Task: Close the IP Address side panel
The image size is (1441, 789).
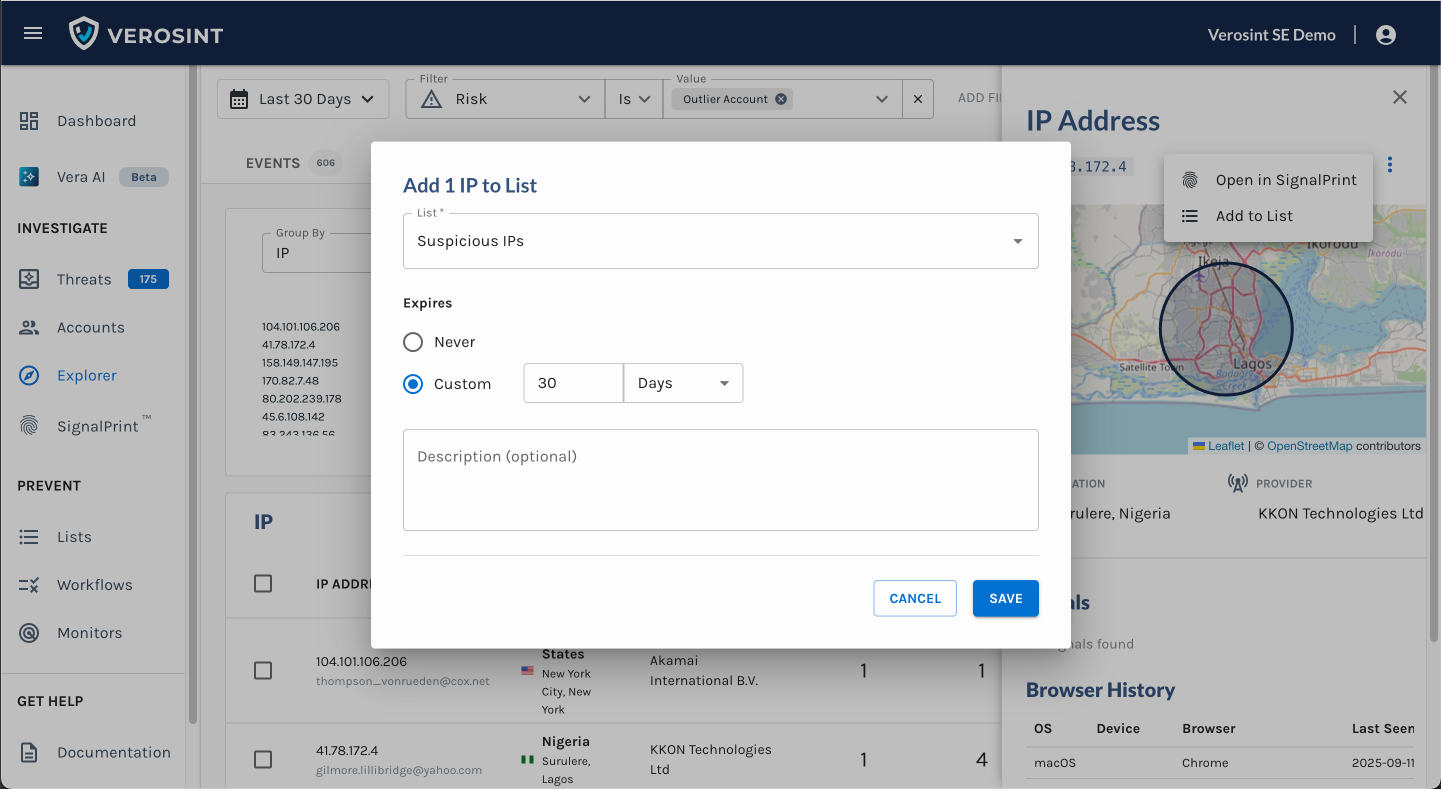Action: pyautogui.click(x=1400, y=97)
